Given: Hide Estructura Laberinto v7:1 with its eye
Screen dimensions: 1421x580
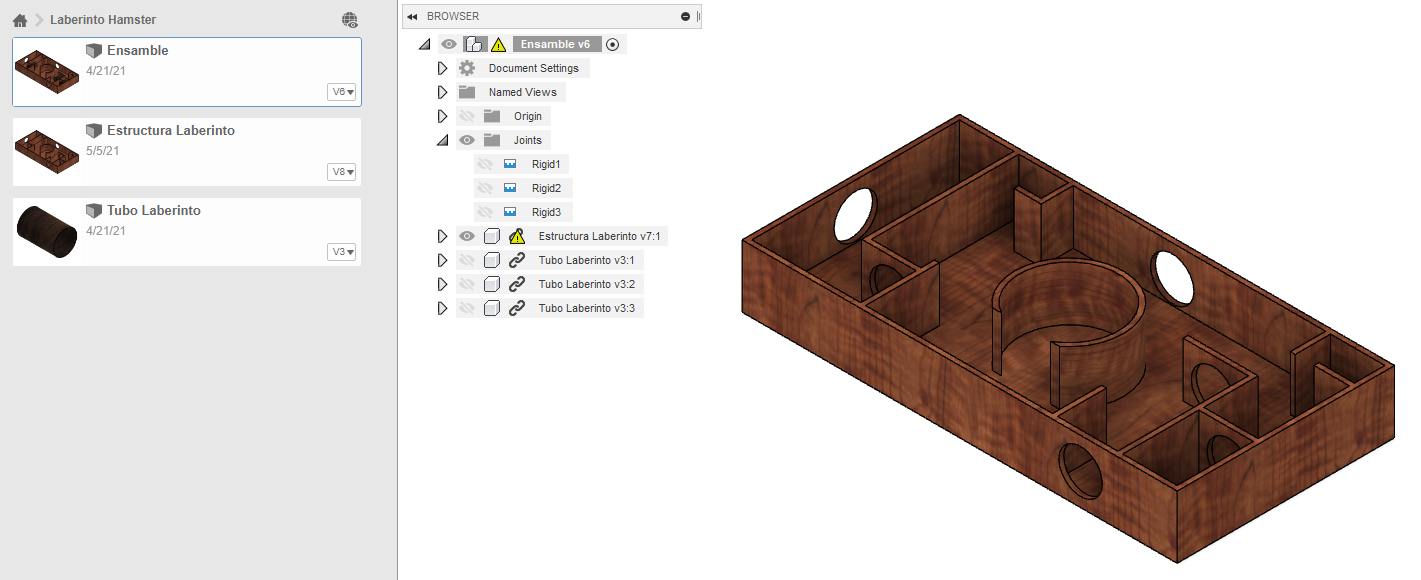Looking at the screenshot, I should click(x=466, y=236).
